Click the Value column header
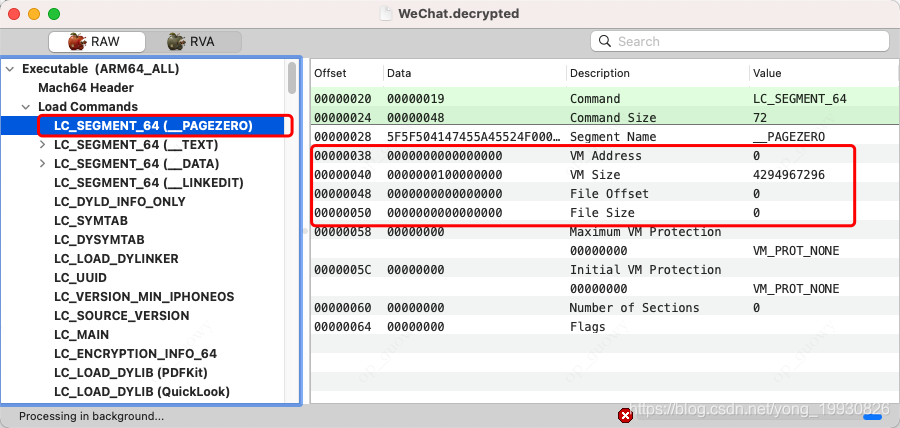Image resolution: width=900 pixels, height=428 pixels. click(767, 73)
